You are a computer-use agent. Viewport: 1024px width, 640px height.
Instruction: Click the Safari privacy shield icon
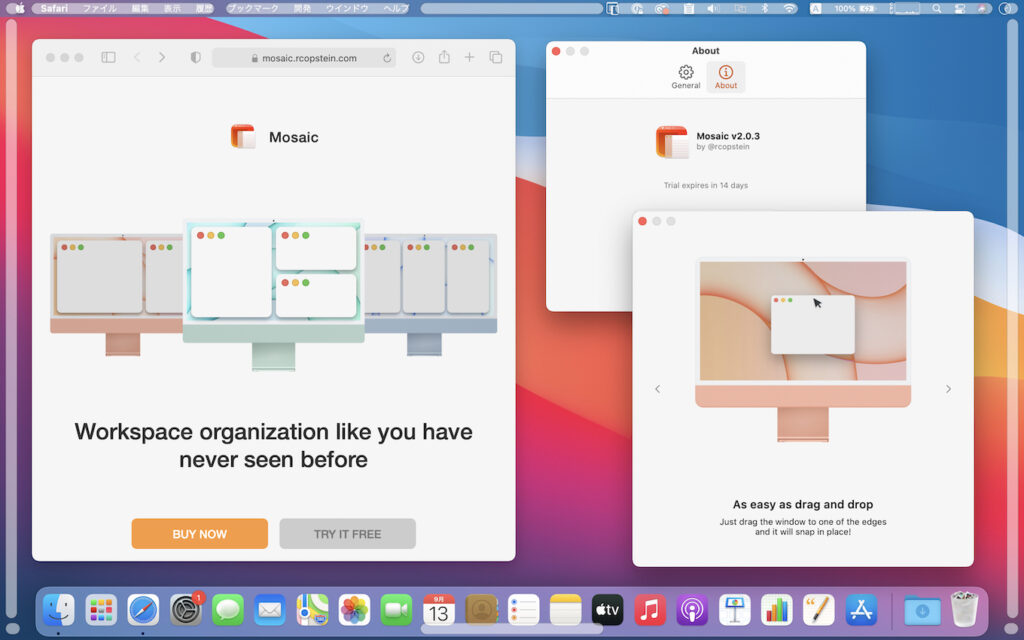pos(196,58)
